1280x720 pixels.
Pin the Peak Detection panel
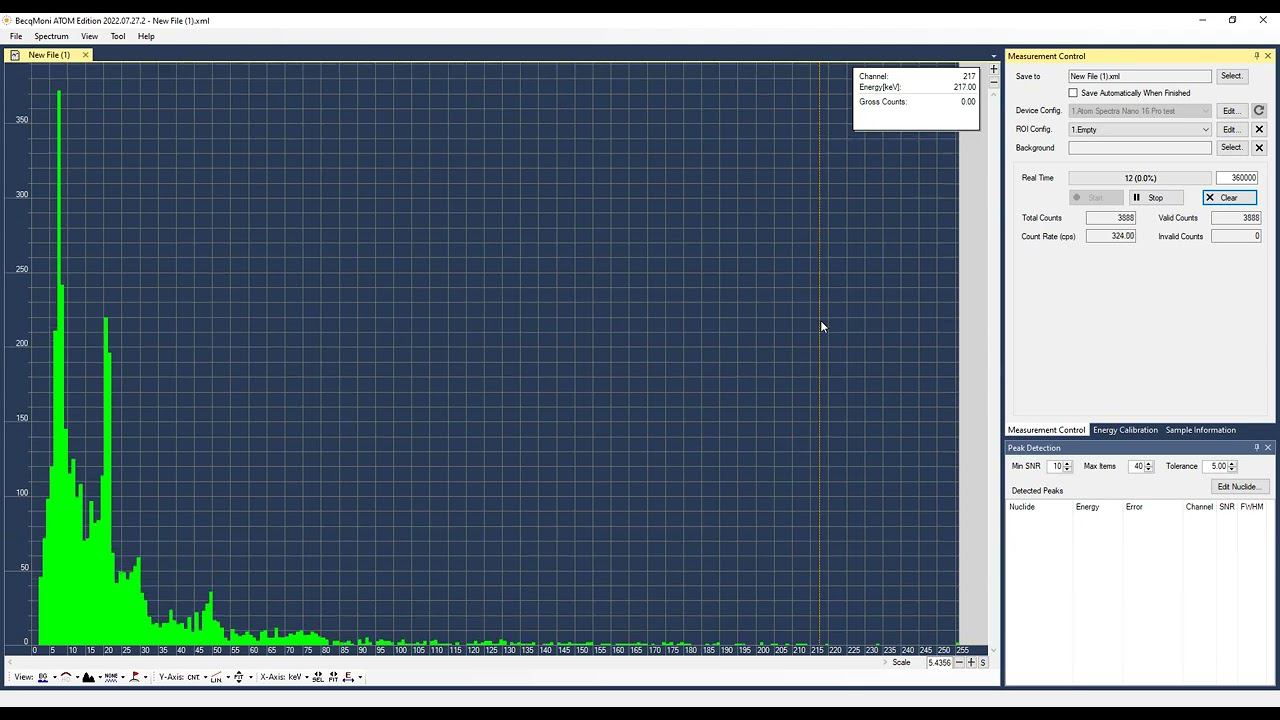click(x=1256, y=448)
